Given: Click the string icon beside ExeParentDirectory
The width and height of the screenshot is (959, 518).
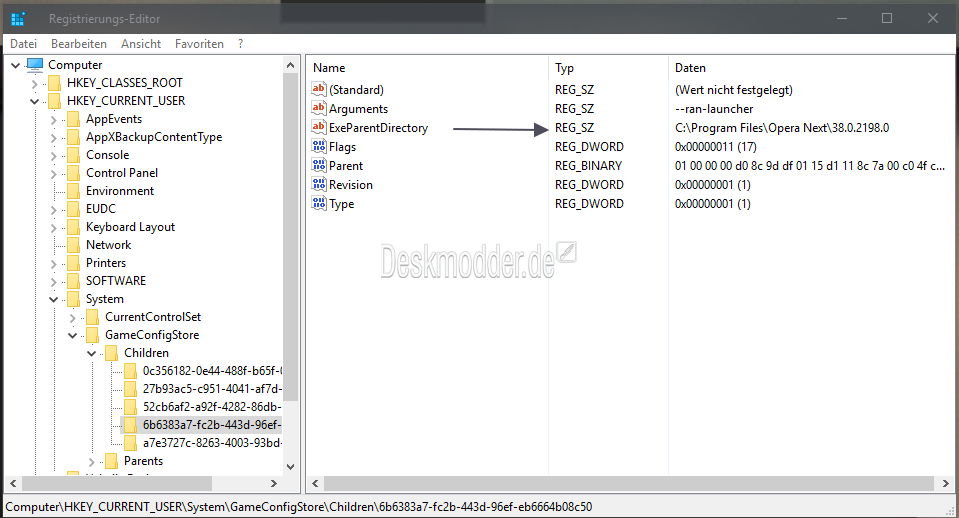Looking at the screenshot, I should 320,128.
